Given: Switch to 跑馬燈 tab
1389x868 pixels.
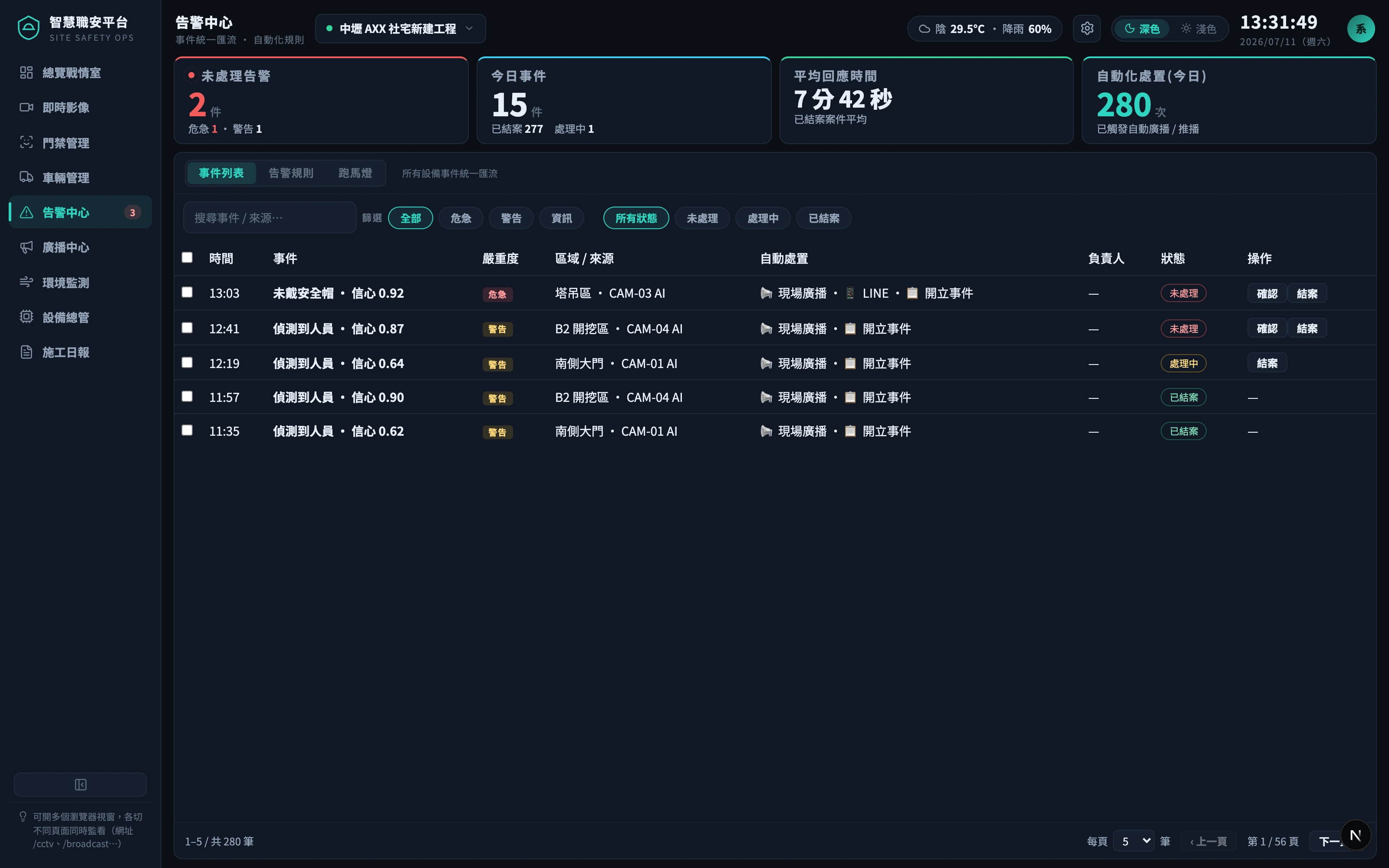Looking at the screenshot, I should 355,173.
